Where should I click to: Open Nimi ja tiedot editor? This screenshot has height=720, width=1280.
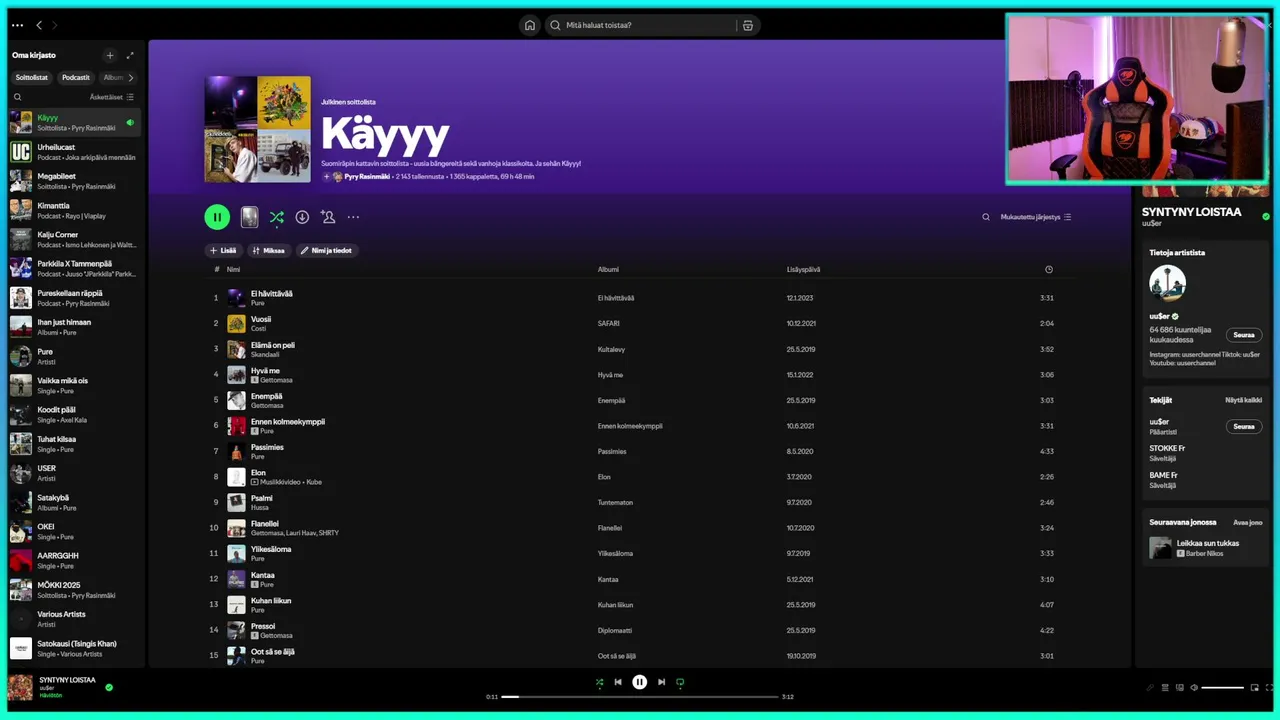(x=327, y=250)
